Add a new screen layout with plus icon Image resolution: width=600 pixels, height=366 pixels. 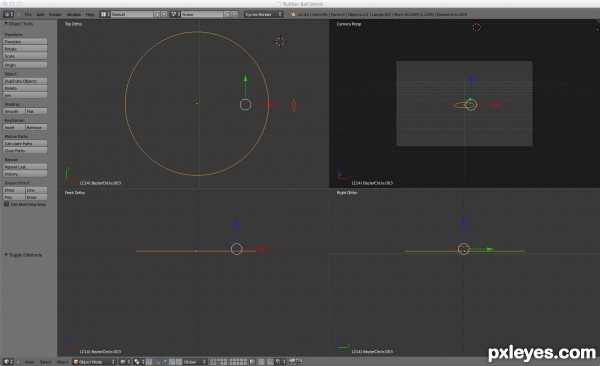coord(157,14)
